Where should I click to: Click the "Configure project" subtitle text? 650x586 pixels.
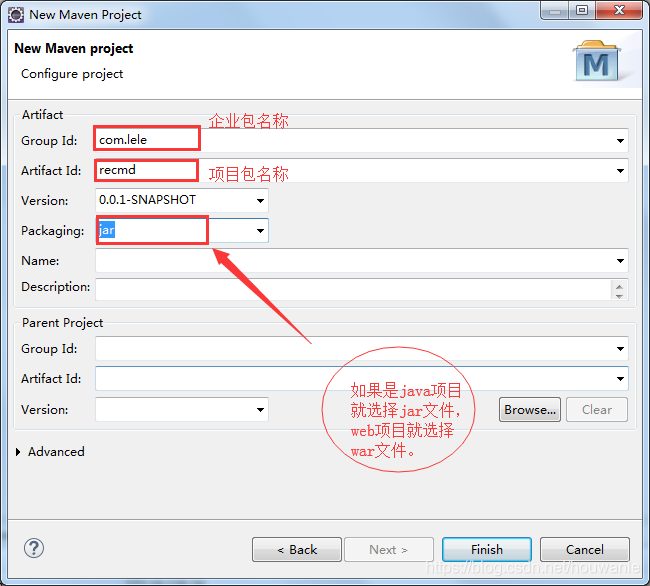pos(72,74)
